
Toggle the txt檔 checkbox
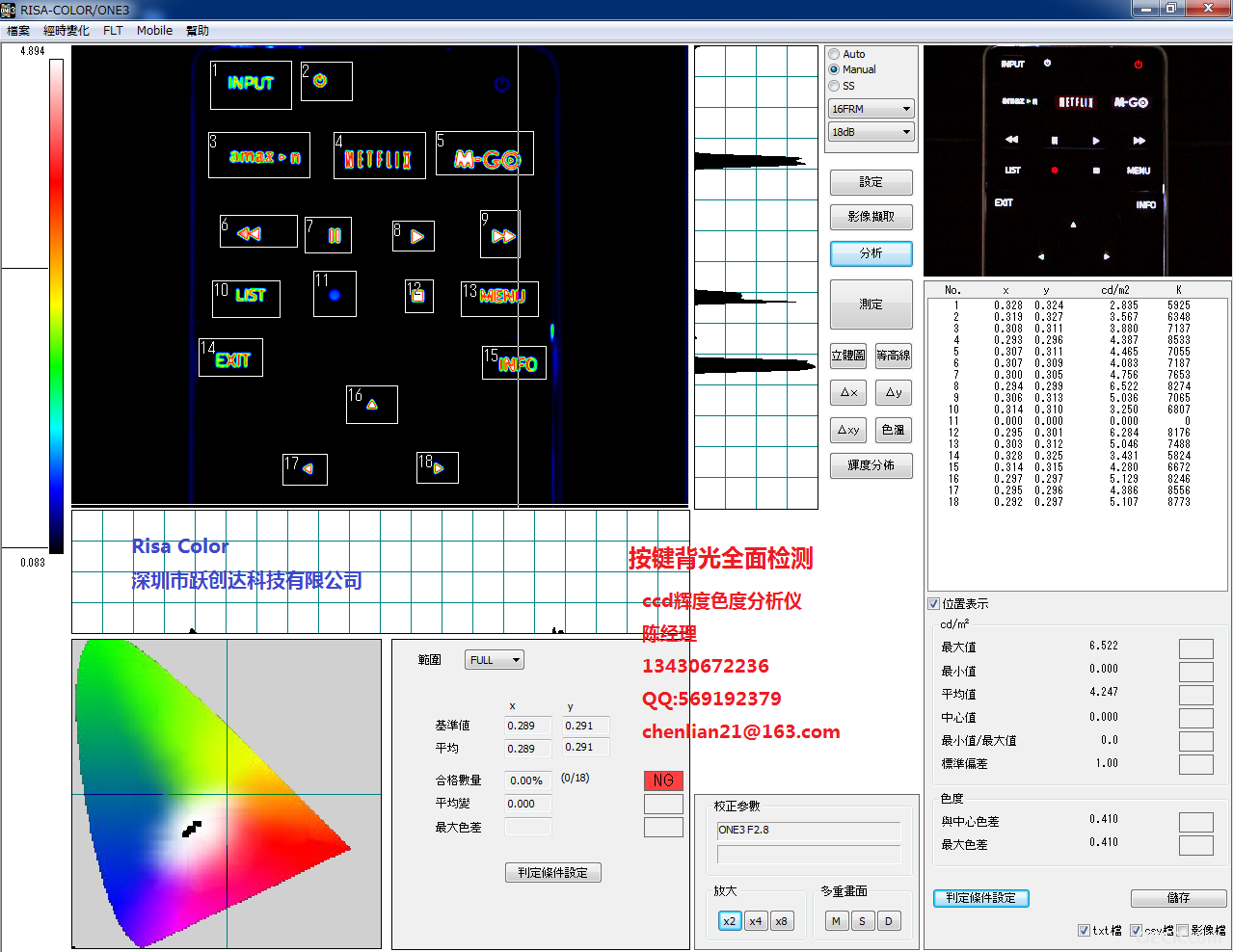tap(1084, 930)
